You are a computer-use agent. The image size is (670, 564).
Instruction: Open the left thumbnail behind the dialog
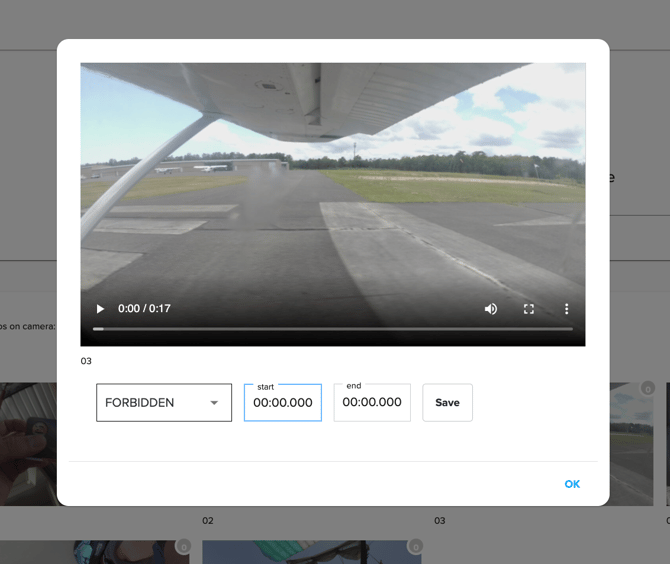pyautogui.click(x=28, y=443)
